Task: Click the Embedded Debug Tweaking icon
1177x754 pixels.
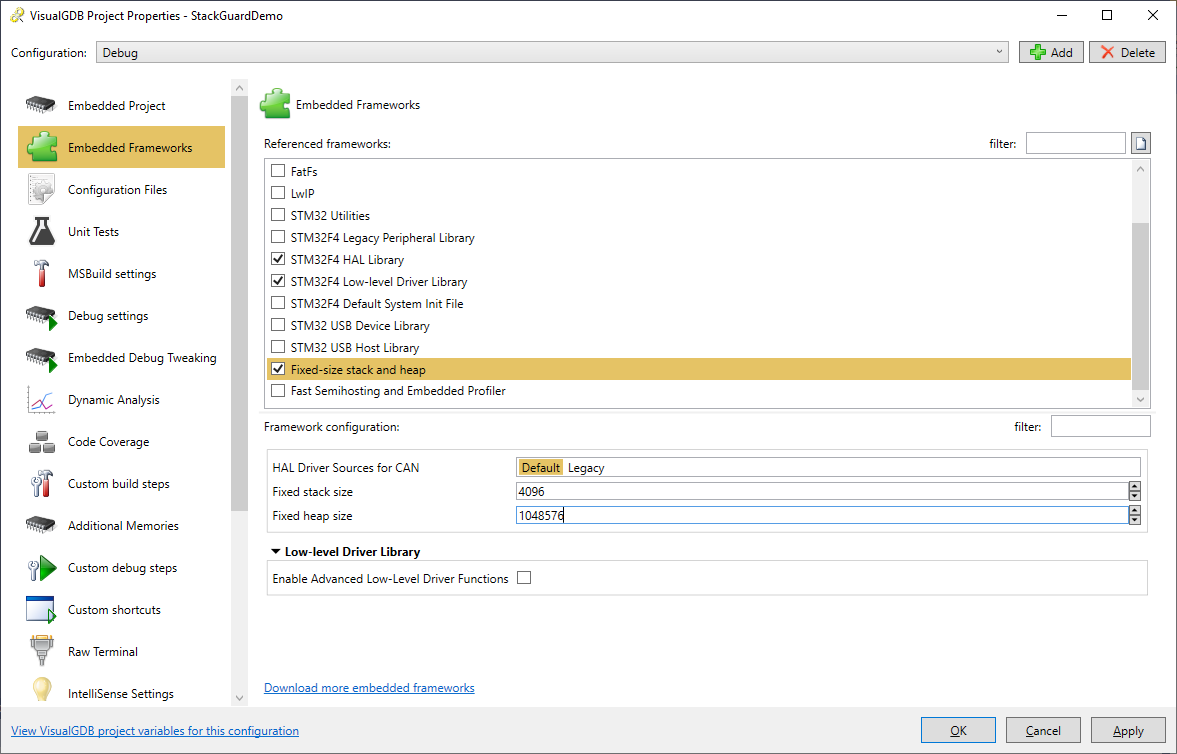Action: coord(41,358)
